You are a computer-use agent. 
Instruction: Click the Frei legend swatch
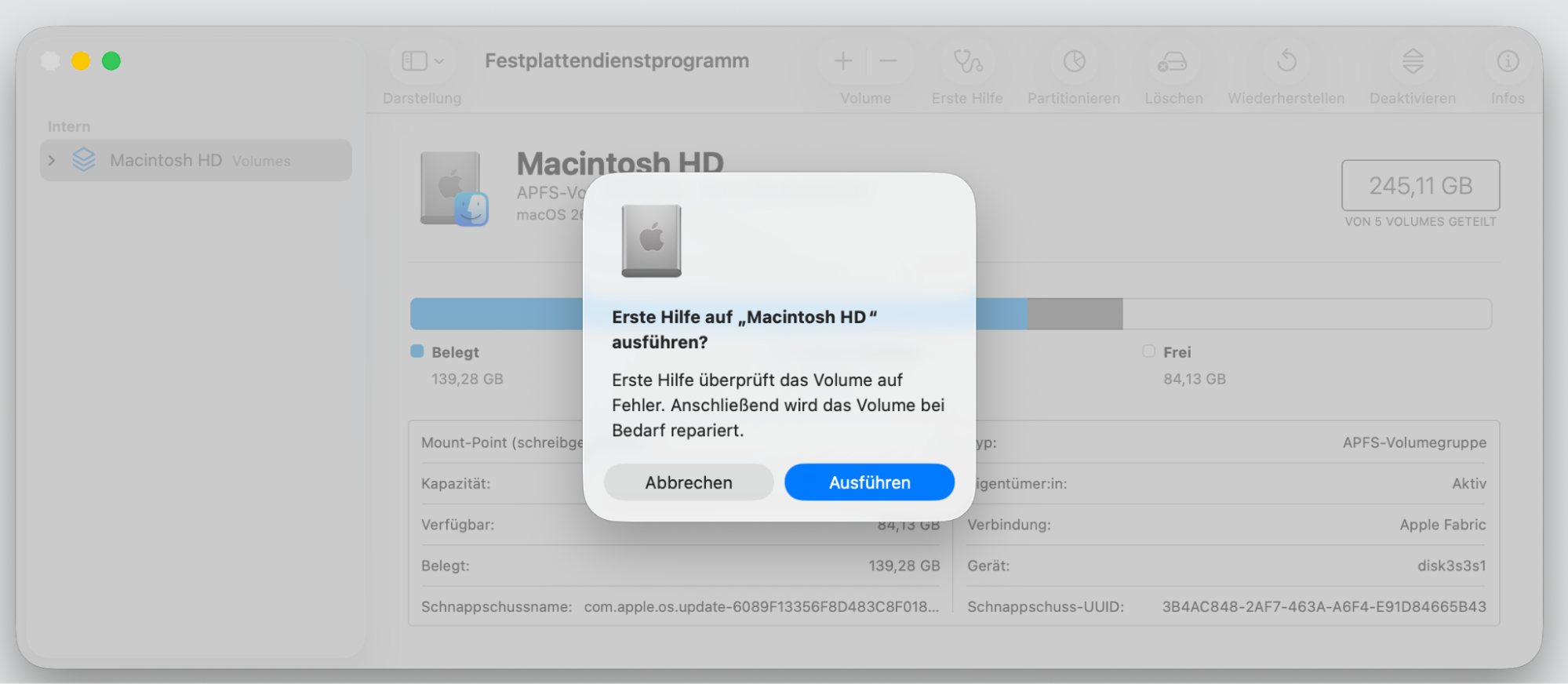[x=1148, y=351]
